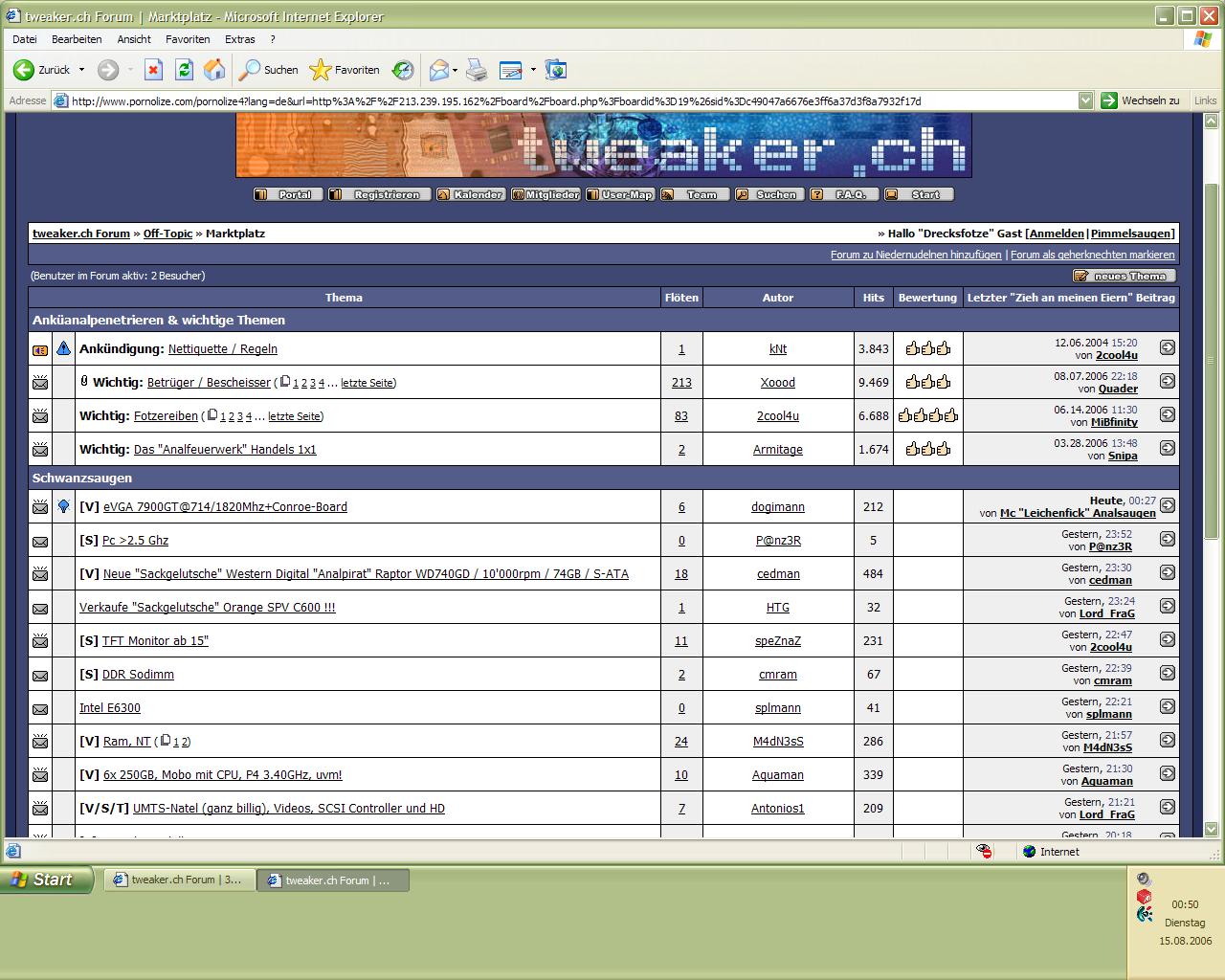The height and width of the screenshot is (980, 1225).
Task: Expand the mail icon dropdown arrow
Action: (x=455, y=70)
